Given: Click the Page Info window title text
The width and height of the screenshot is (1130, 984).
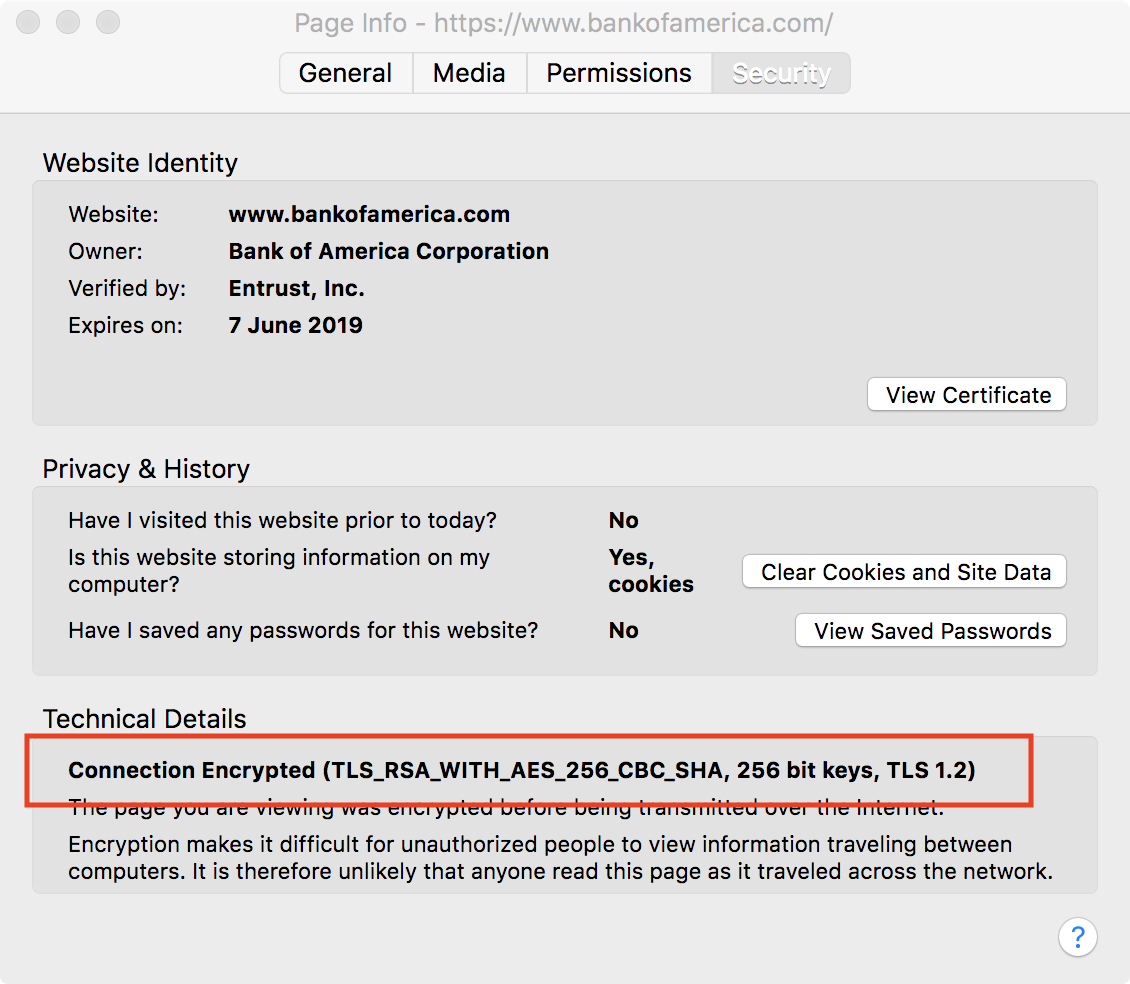Looking at the screenshot, I should click(x=564, y=23).
